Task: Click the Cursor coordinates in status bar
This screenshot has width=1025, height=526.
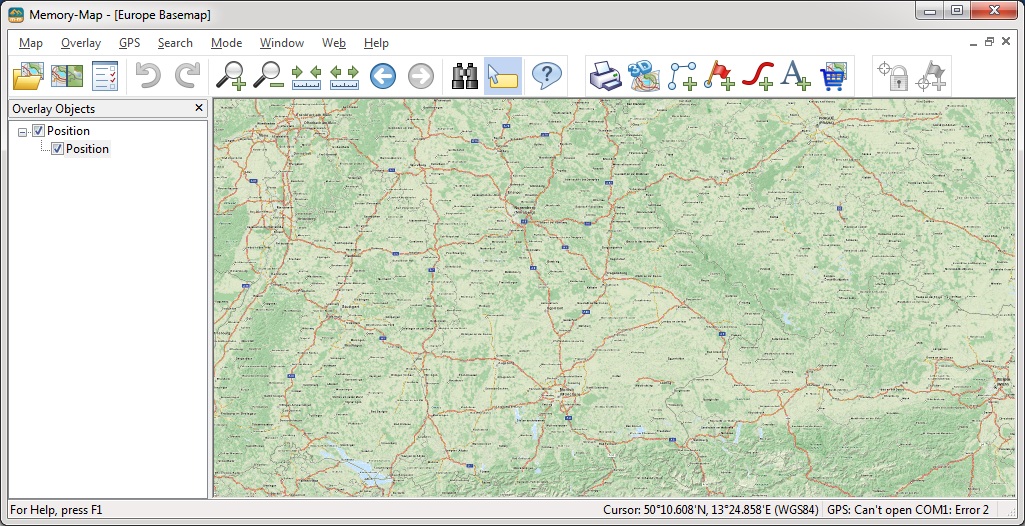Action: click(711, 510)
